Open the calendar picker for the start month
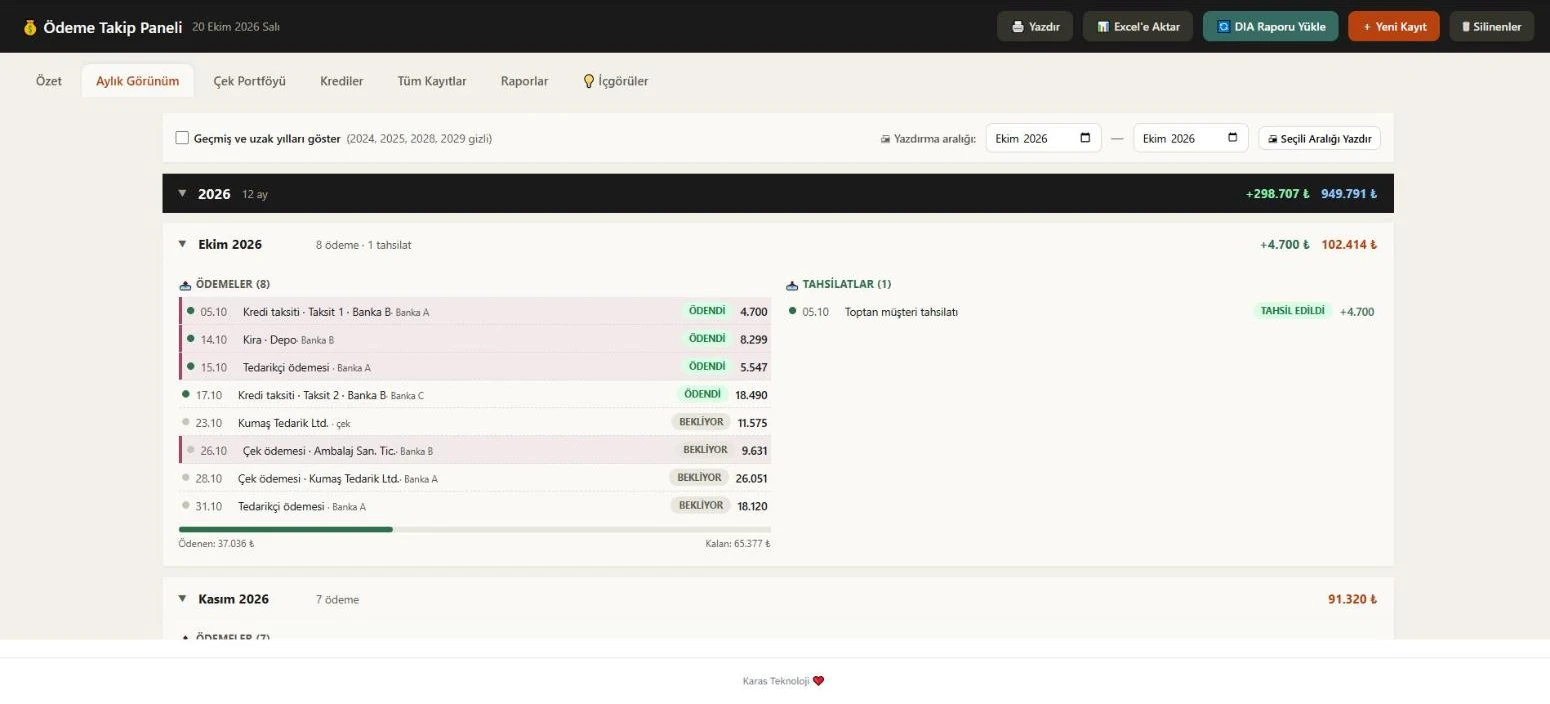Screen dimensions: 1550x704 pos(1085,138)
